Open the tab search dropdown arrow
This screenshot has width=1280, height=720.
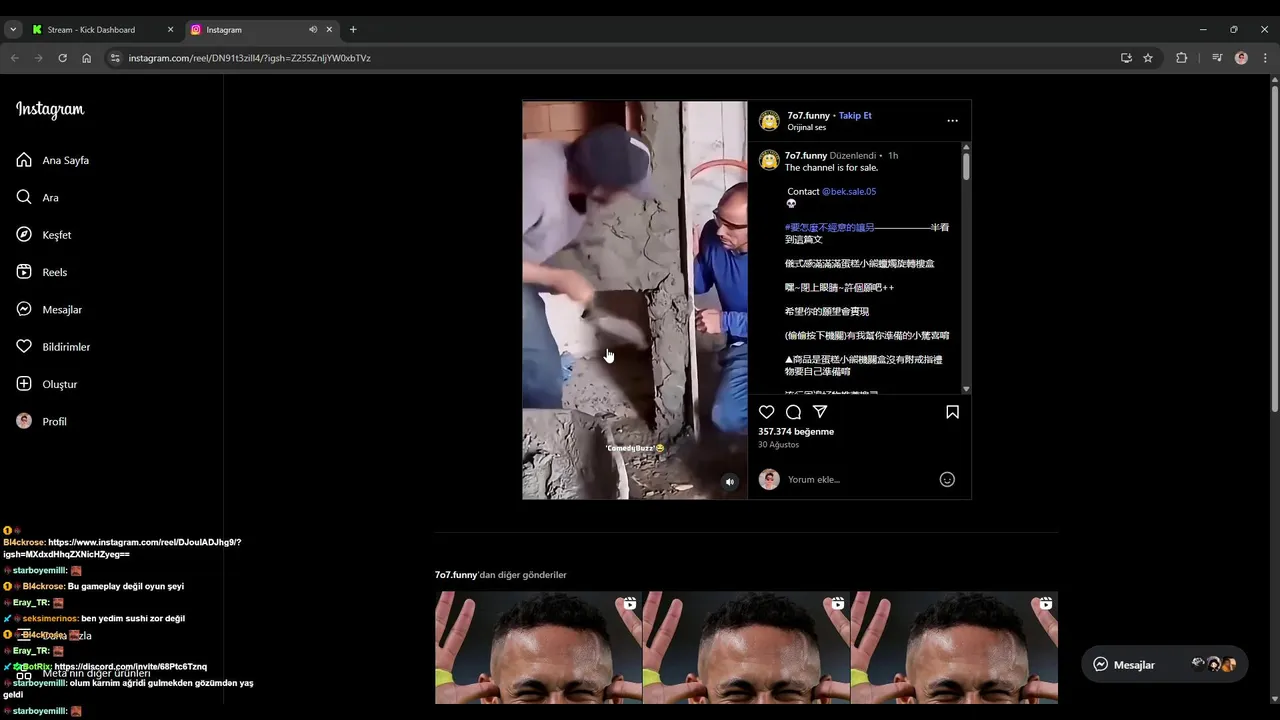[x=13, y=30]
